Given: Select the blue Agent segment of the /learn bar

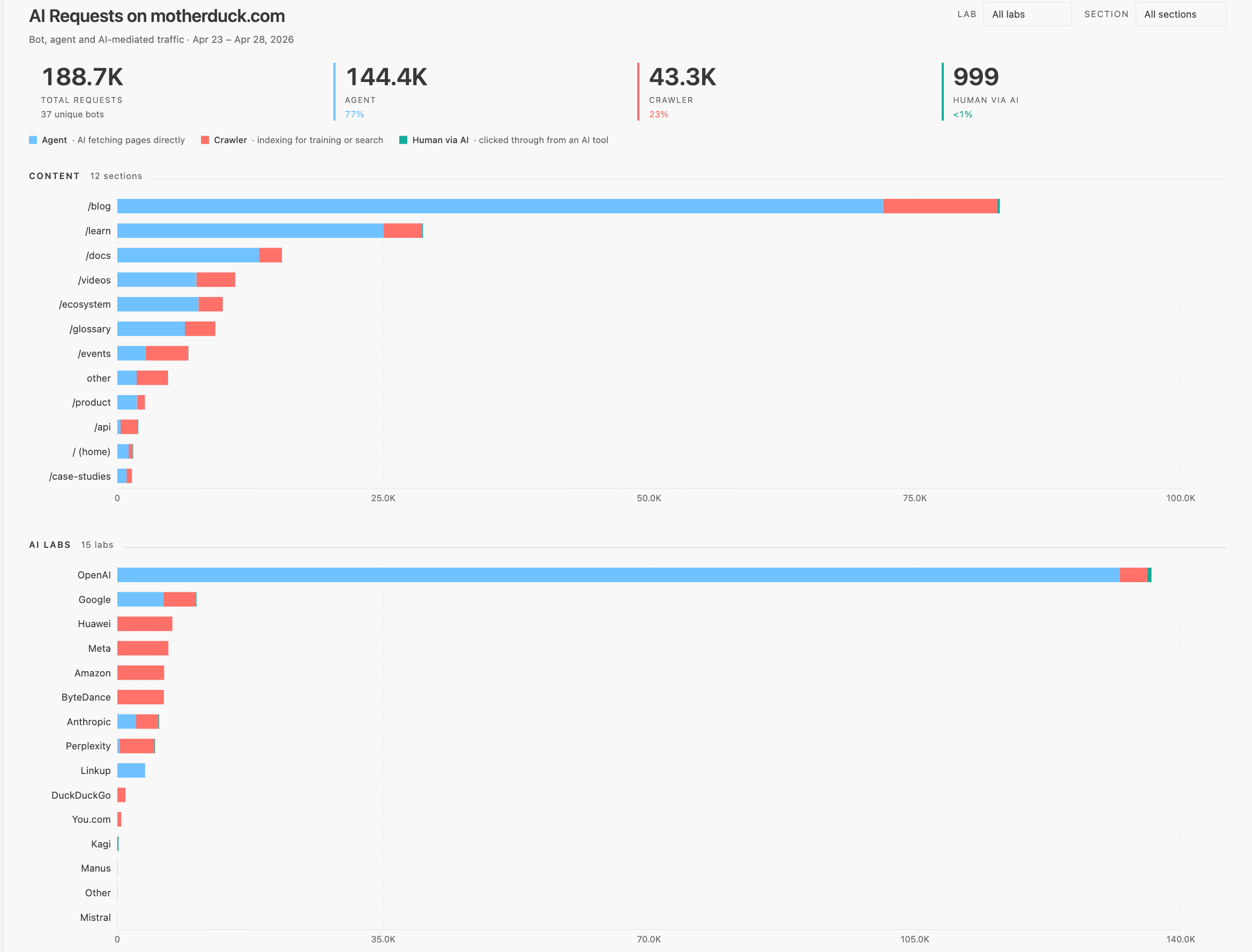Looking at the screenshot, I should 250,230.
